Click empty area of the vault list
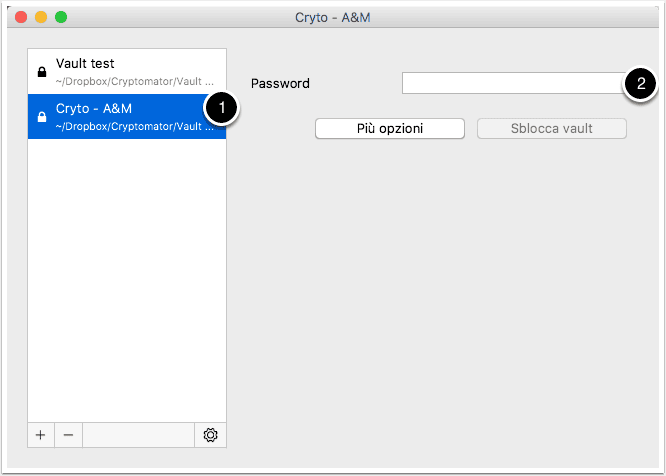Image resolution: width=666 pixels, height=476 pixels. tap(127, 280)
